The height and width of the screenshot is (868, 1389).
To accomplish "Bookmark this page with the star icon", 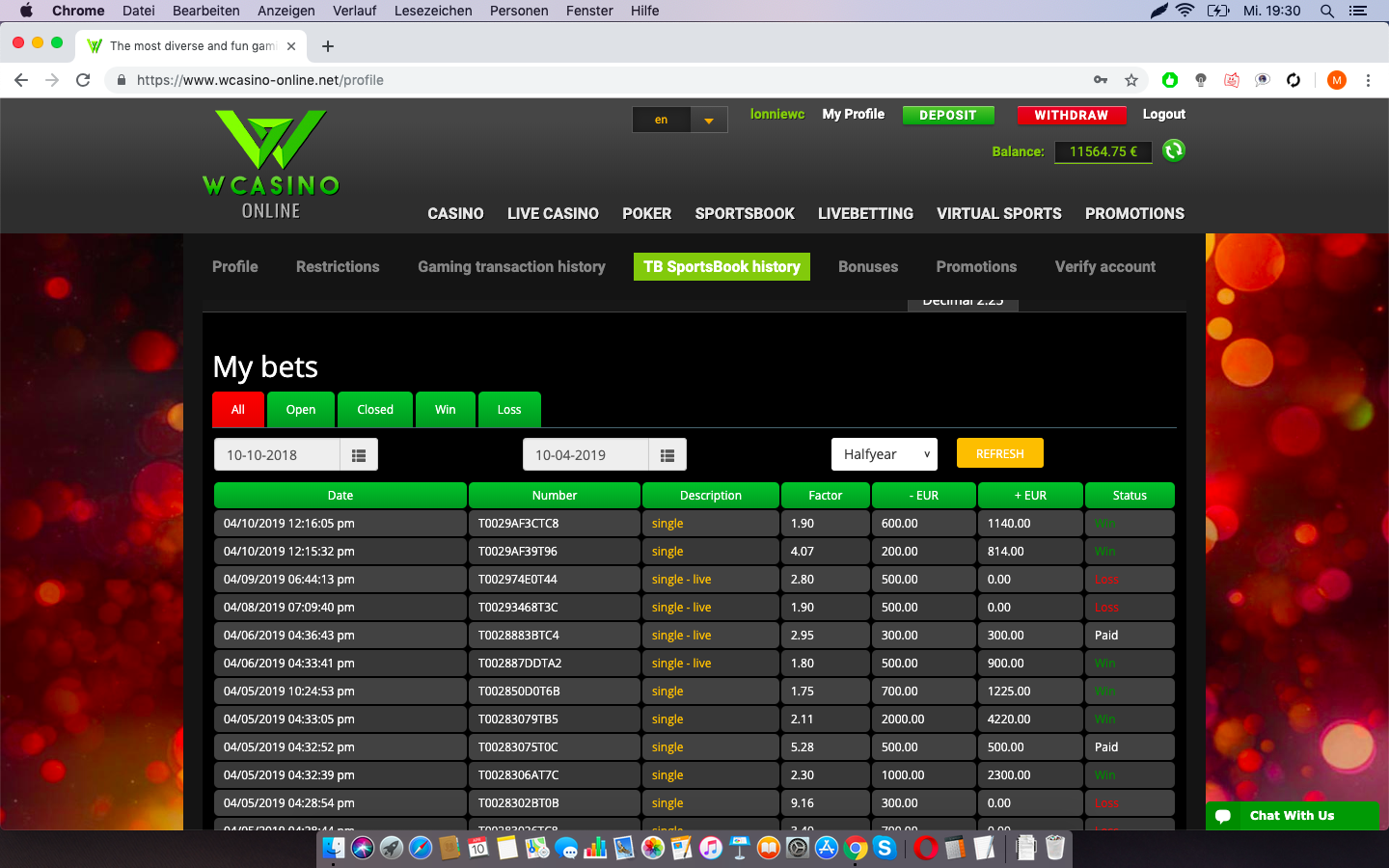I will [x=1131, y=80].
